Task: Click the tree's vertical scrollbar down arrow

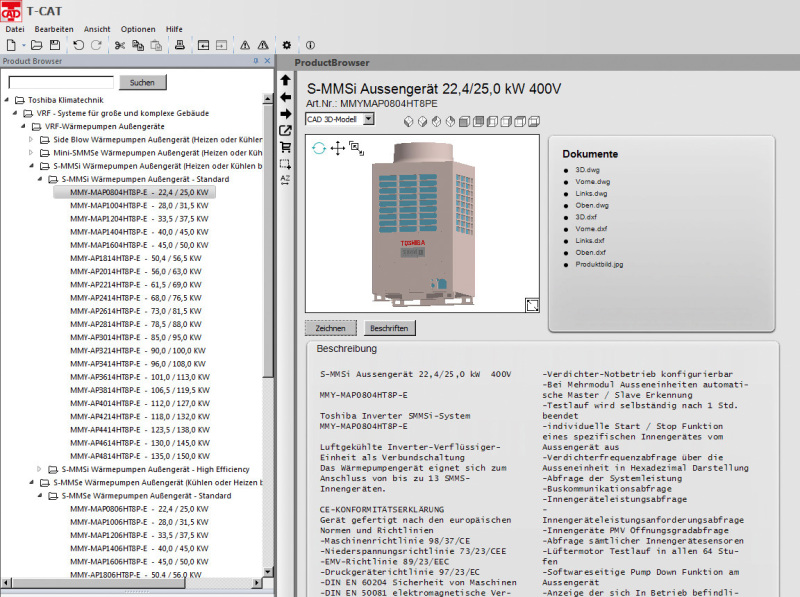Action: (268, 572)
